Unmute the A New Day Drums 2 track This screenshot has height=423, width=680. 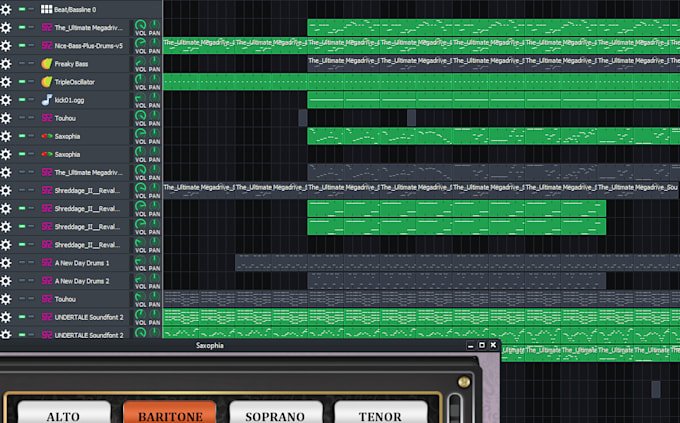pyautogui.click(x=22, y=281)
